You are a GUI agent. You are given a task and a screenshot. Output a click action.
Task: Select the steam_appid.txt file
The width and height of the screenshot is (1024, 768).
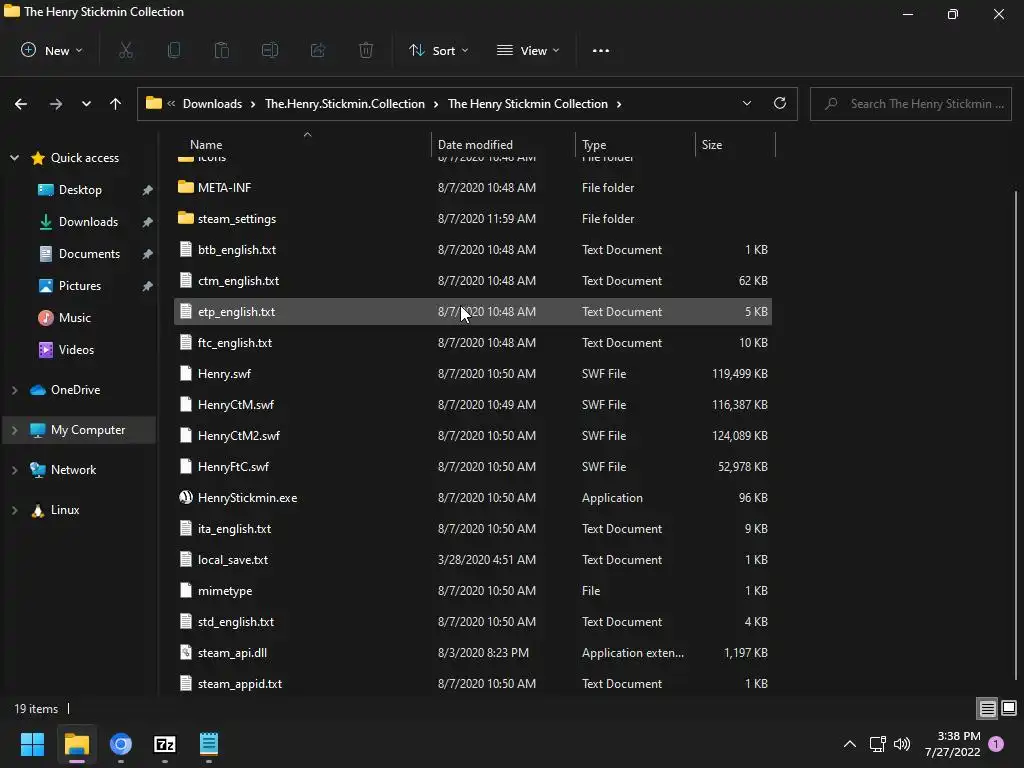(x=473, y=684)
